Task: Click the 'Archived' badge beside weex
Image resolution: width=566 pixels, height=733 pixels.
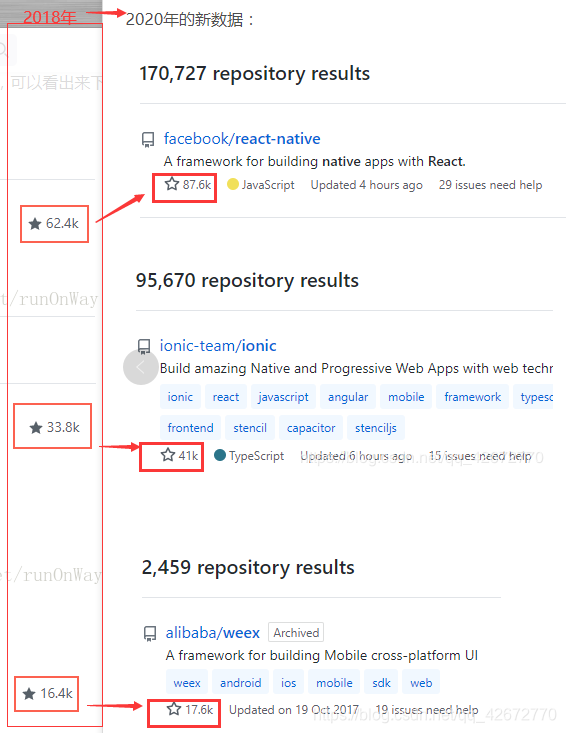Action: [296, 632]
